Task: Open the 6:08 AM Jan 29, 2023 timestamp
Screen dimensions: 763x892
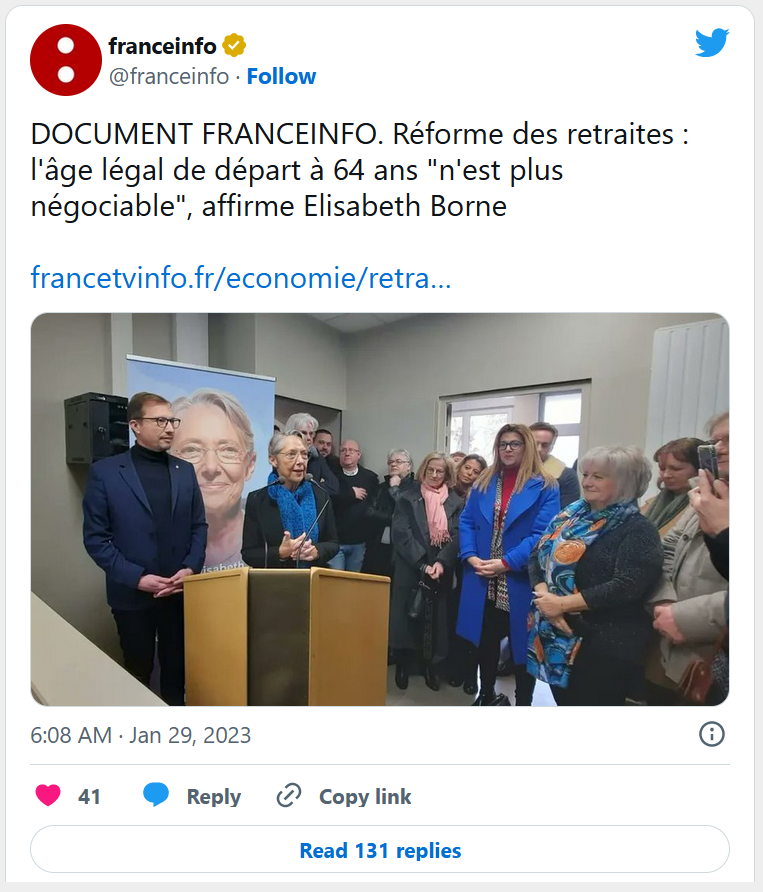Action: coord(141,735)
